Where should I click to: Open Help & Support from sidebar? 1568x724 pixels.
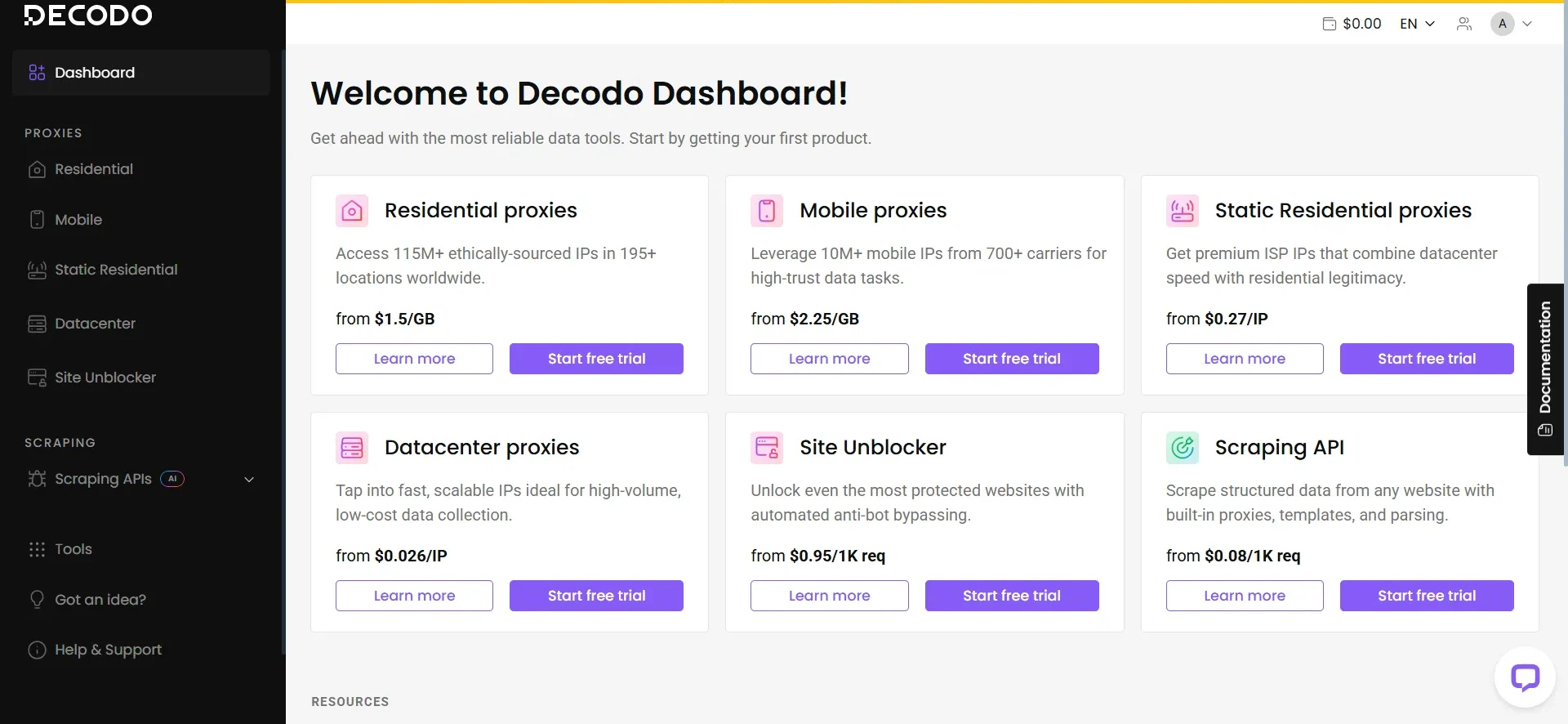[x=107, y=649]
